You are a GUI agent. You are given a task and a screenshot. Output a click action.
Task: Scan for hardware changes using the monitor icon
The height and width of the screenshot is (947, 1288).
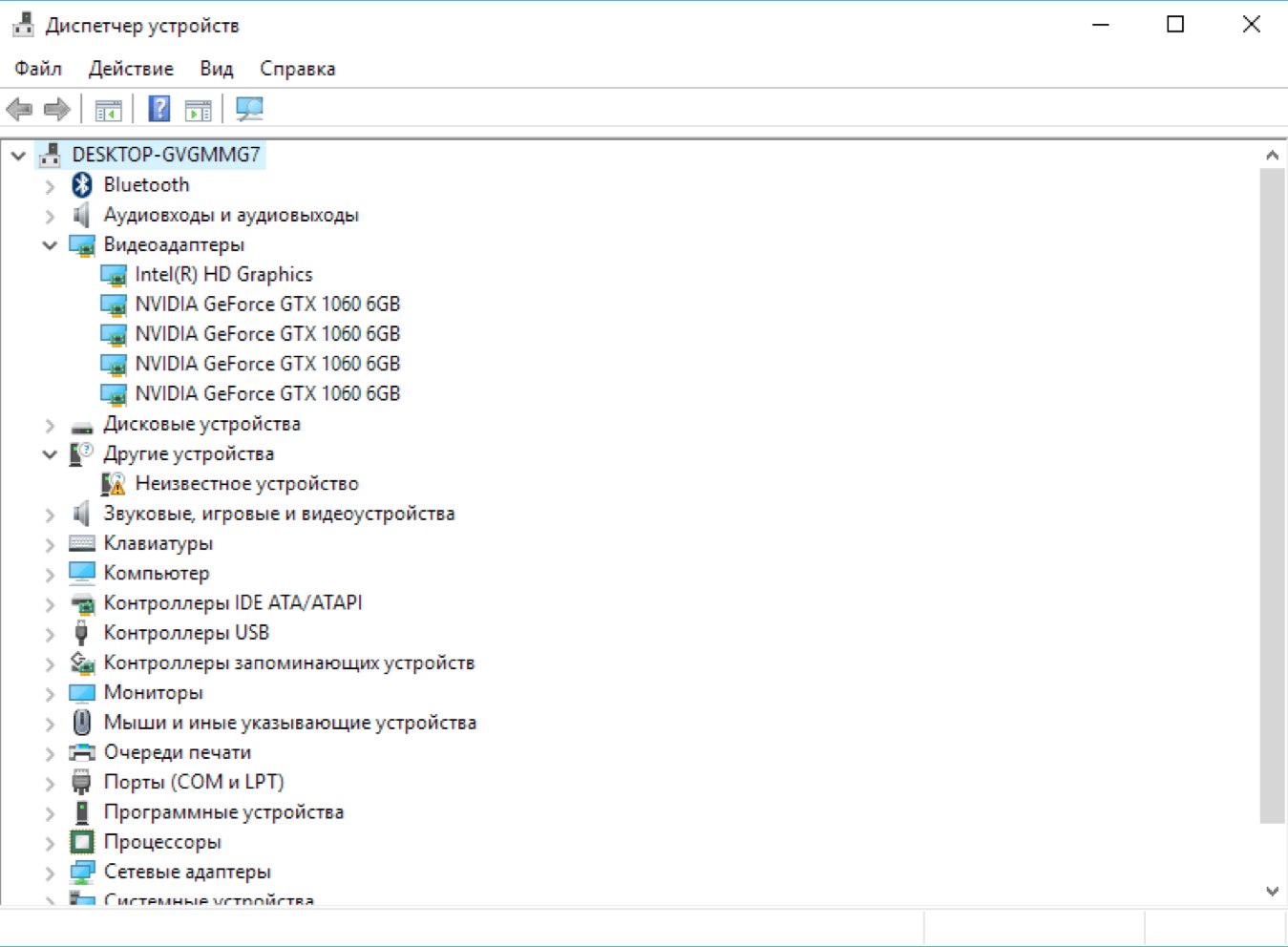coord(249,109)
